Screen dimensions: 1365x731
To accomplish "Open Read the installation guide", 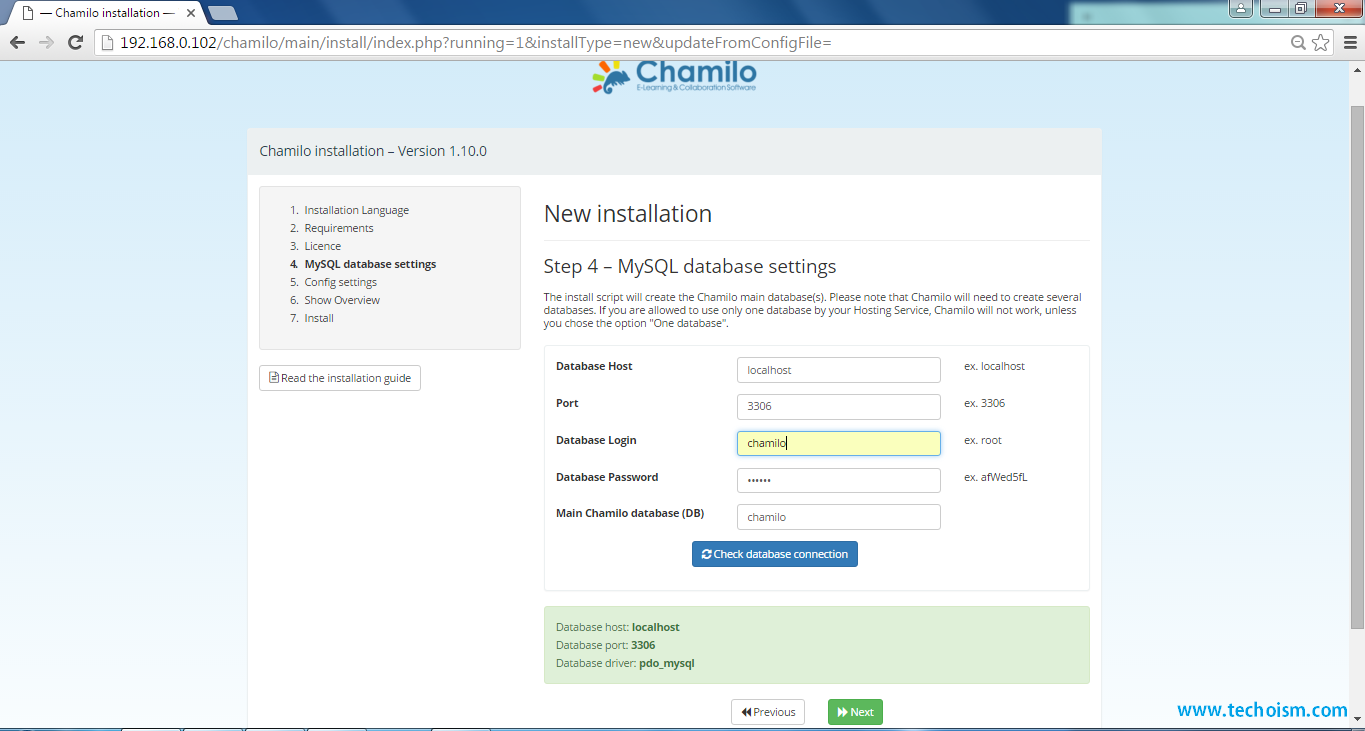I will pyautogui.click(x=340, y=378).
